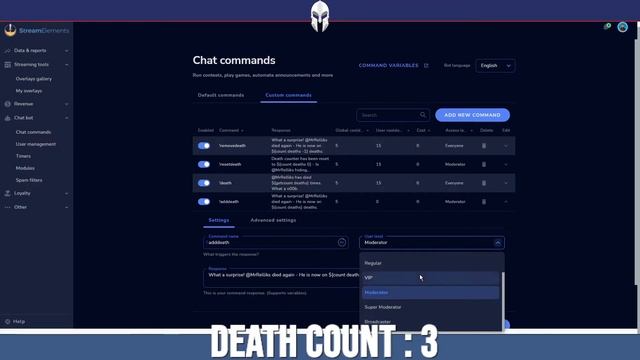
Task: Go to Overlays gallery
Action: pyautogui.click(x=34, y=79)
